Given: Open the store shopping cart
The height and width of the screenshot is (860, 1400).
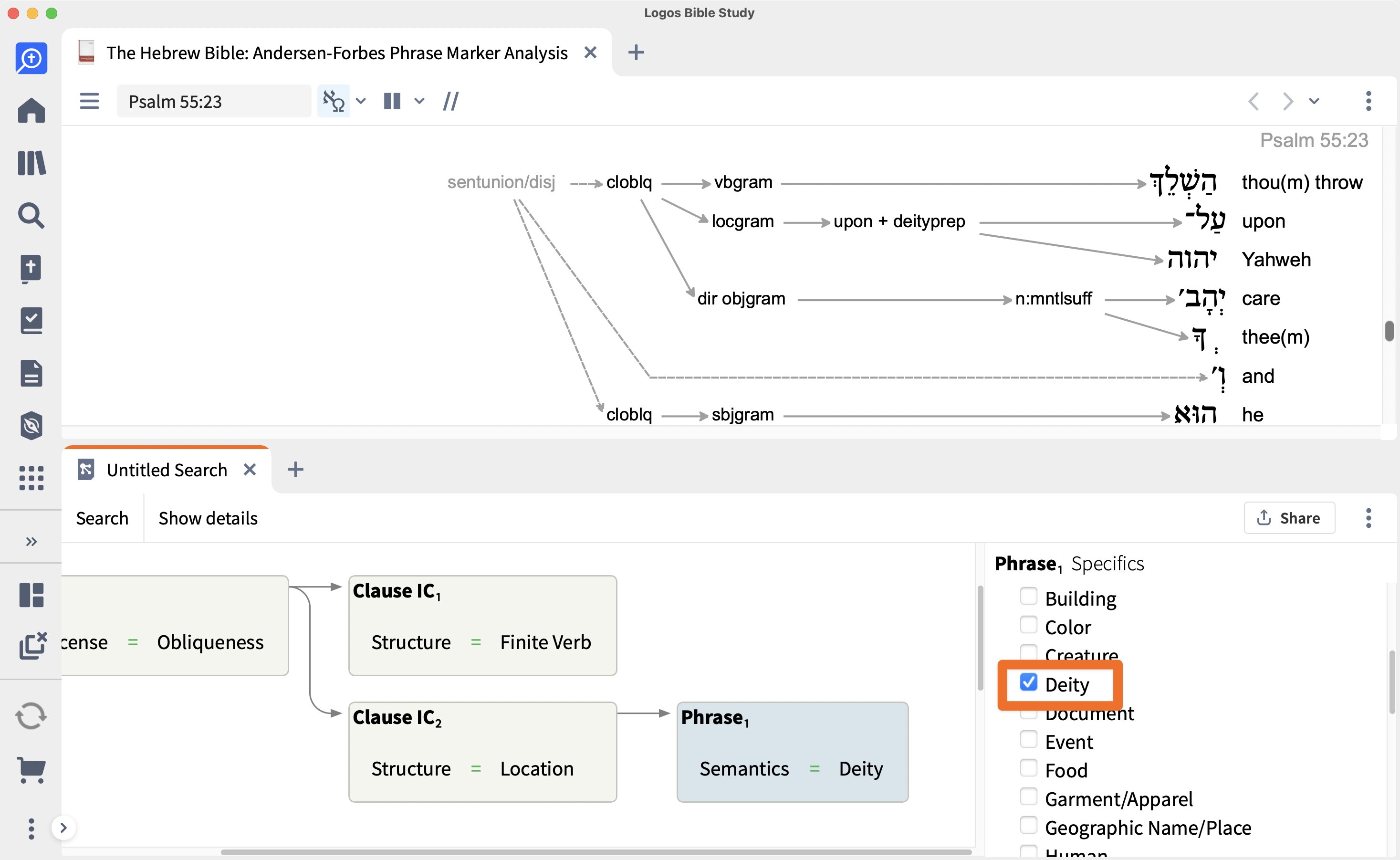Looking at the screenshot, I should [31, 770].
